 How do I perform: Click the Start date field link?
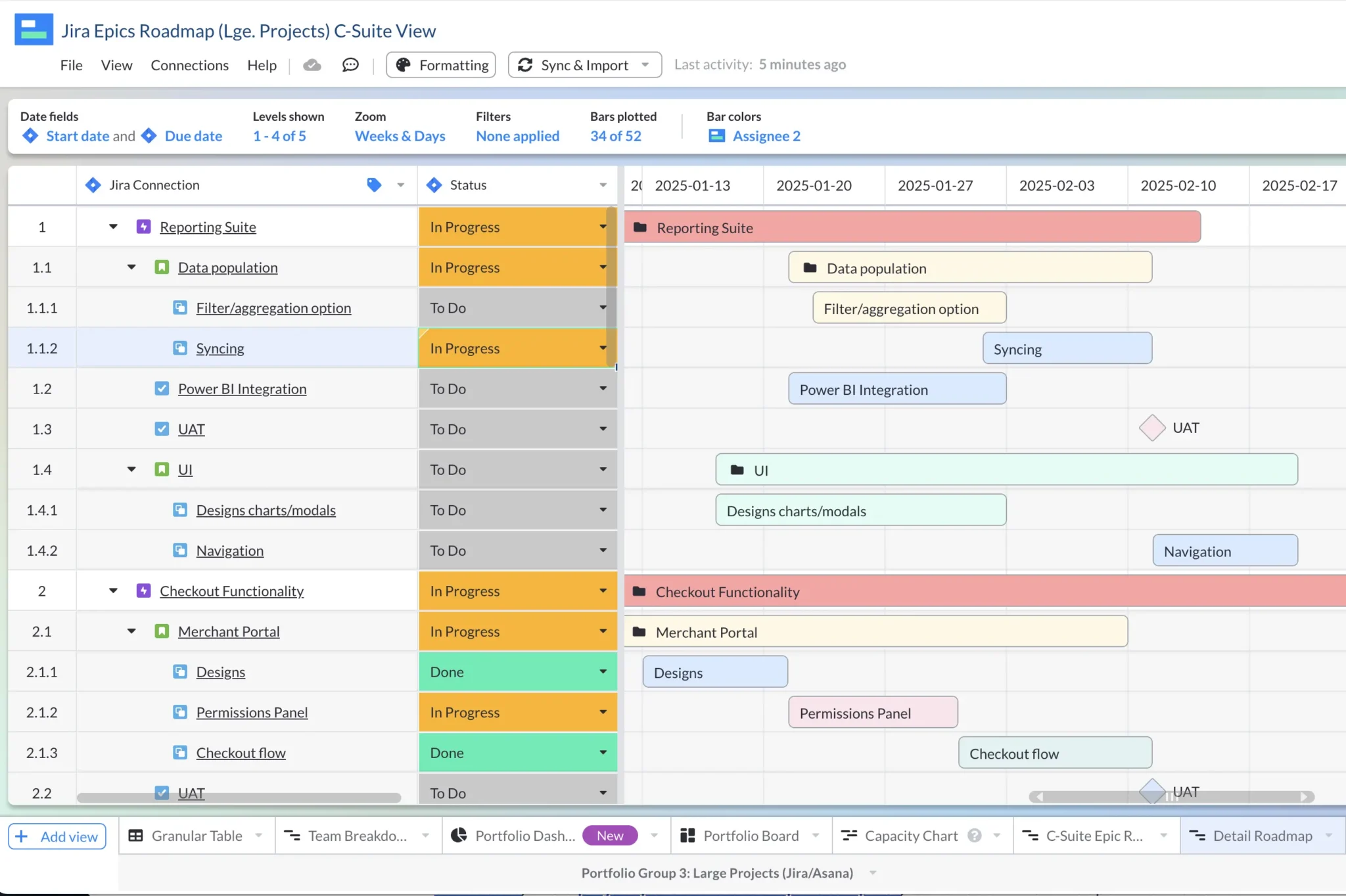point(78,136)
